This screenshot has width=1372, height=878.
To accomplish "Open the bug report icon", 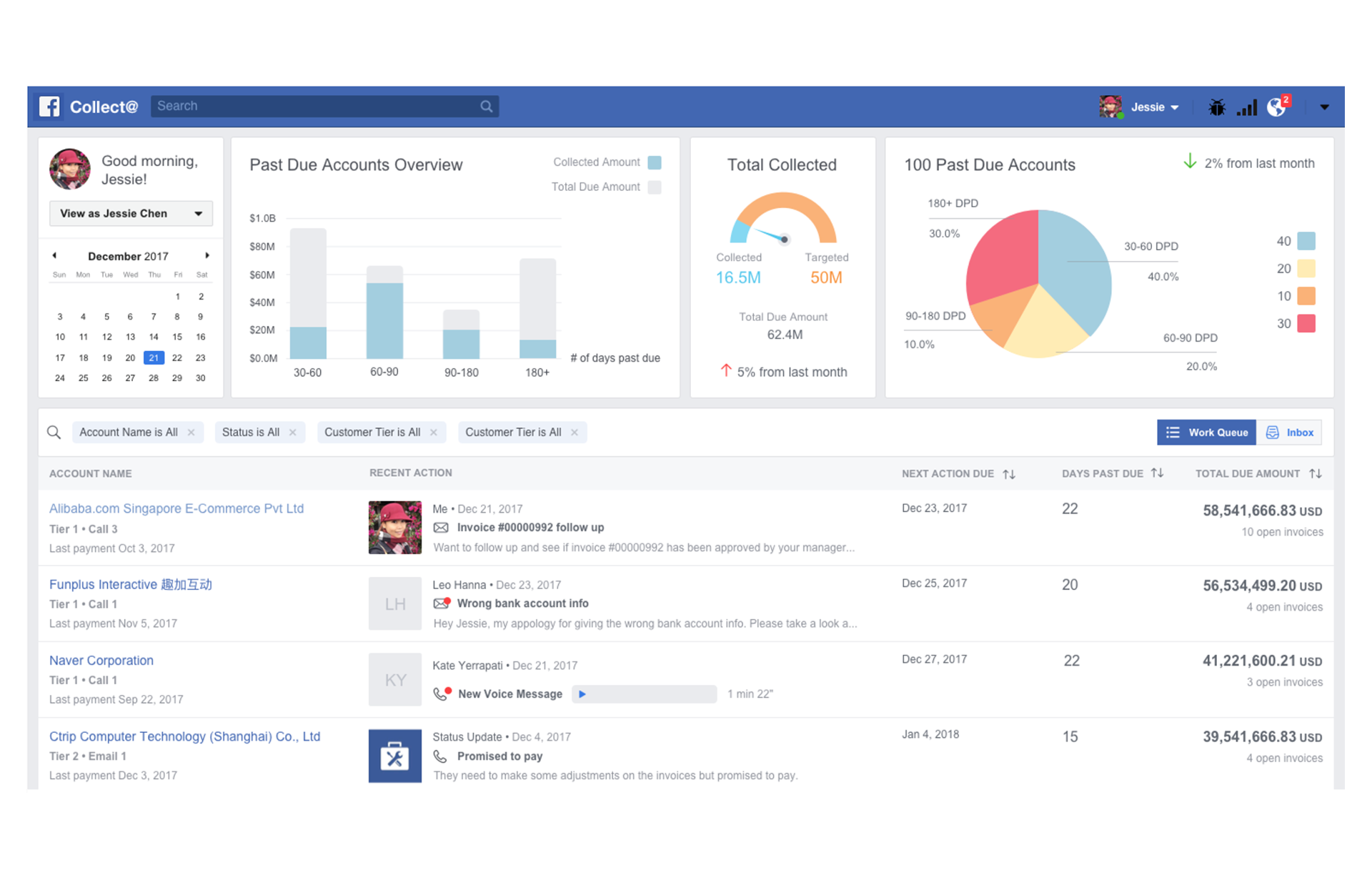I will 1216,107.
